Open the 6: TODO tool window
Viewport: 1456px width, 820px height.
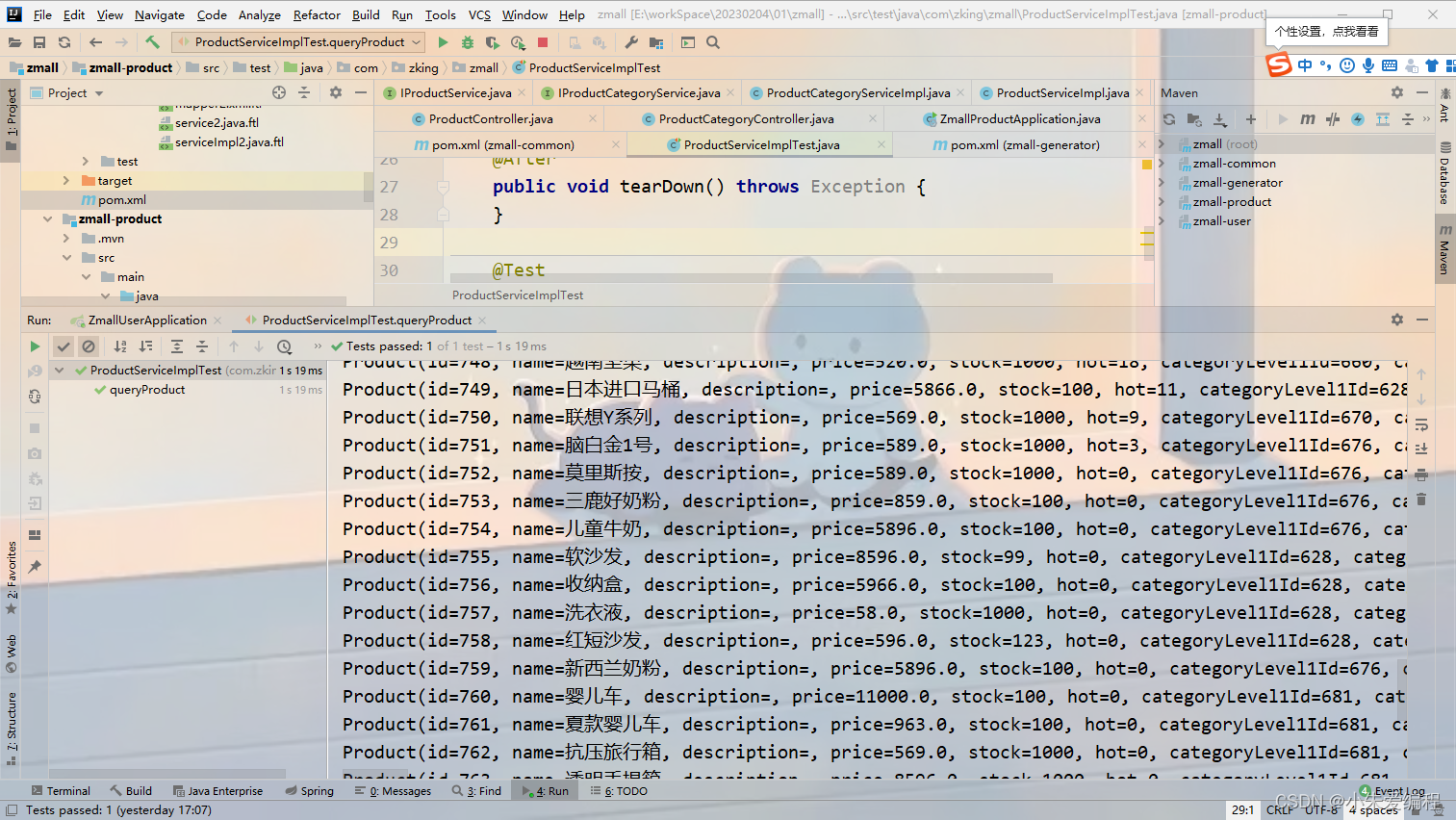click(618, 791)
